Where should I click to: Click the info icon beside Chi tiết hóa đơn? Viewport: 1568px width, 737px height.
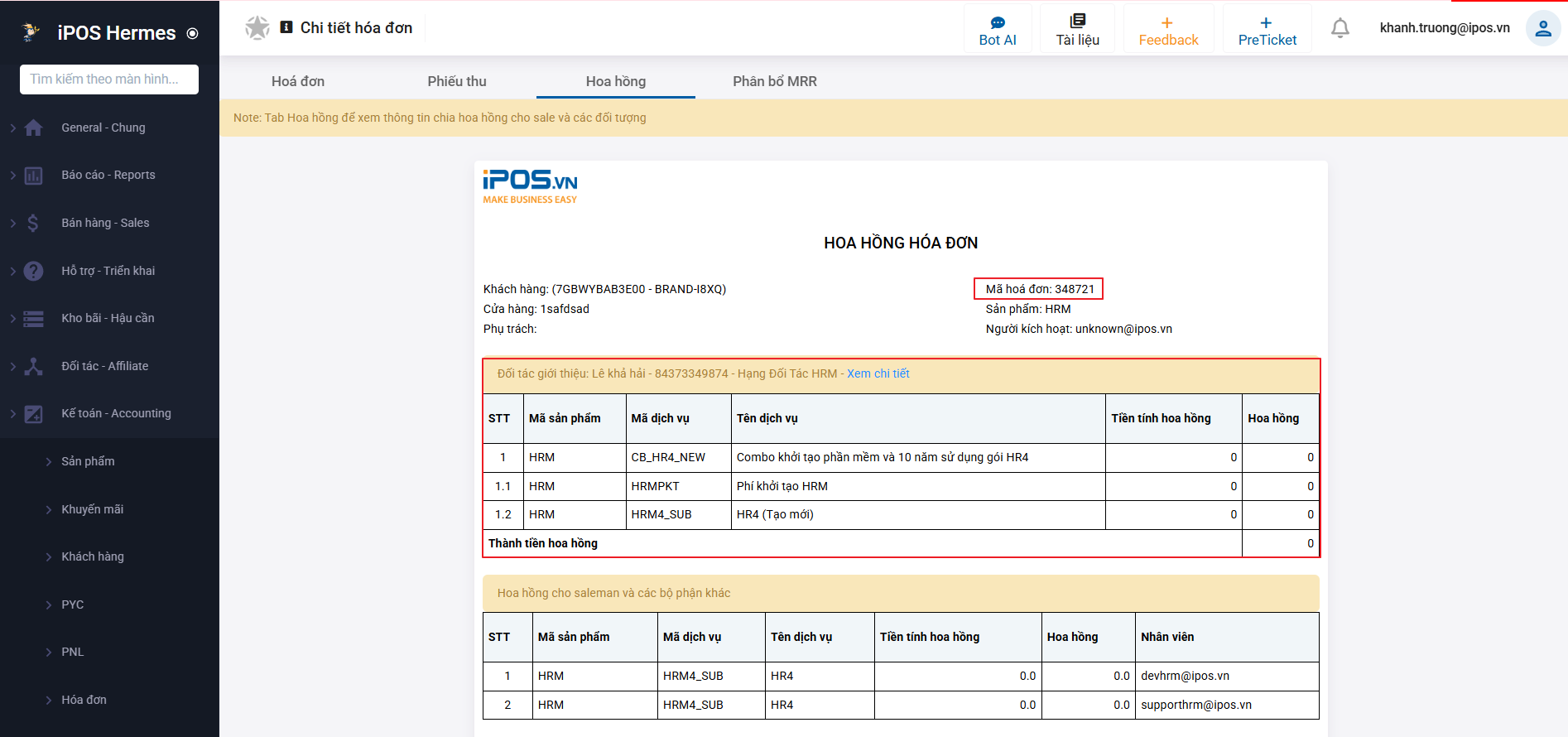tap(286, 27)
